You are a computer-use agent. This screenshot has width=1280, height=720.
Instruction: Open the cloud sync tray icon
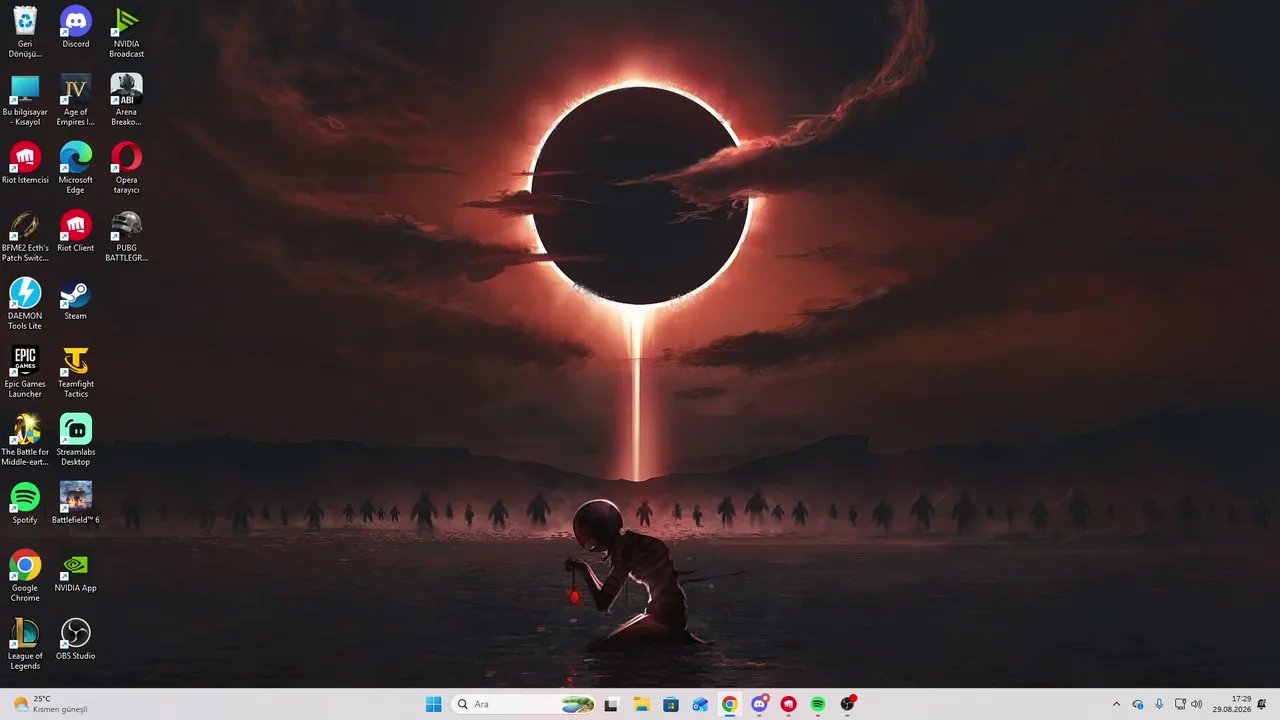pos(1138,704)
